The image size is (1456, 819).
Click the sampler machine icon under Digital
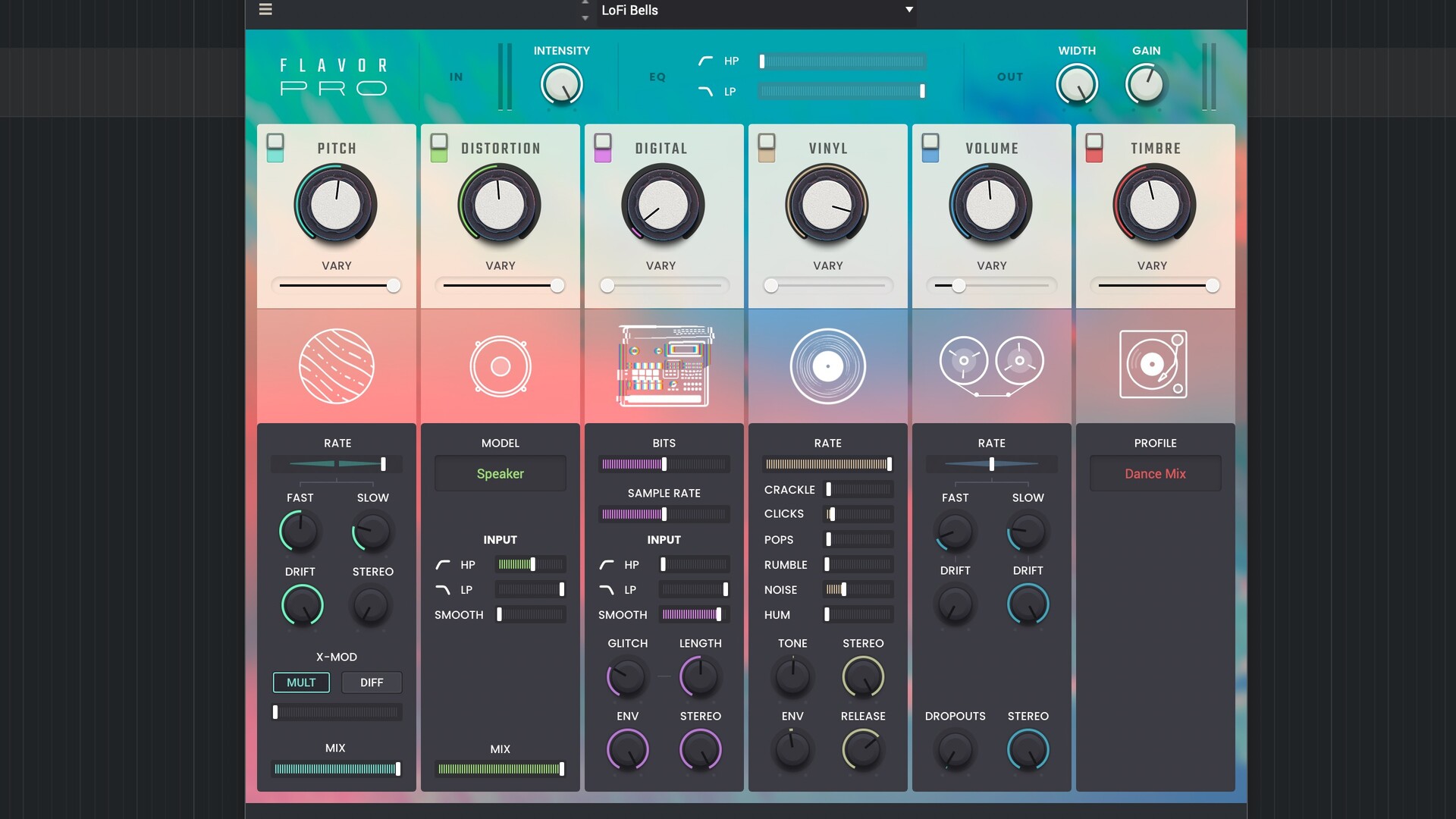click(664, 366)
